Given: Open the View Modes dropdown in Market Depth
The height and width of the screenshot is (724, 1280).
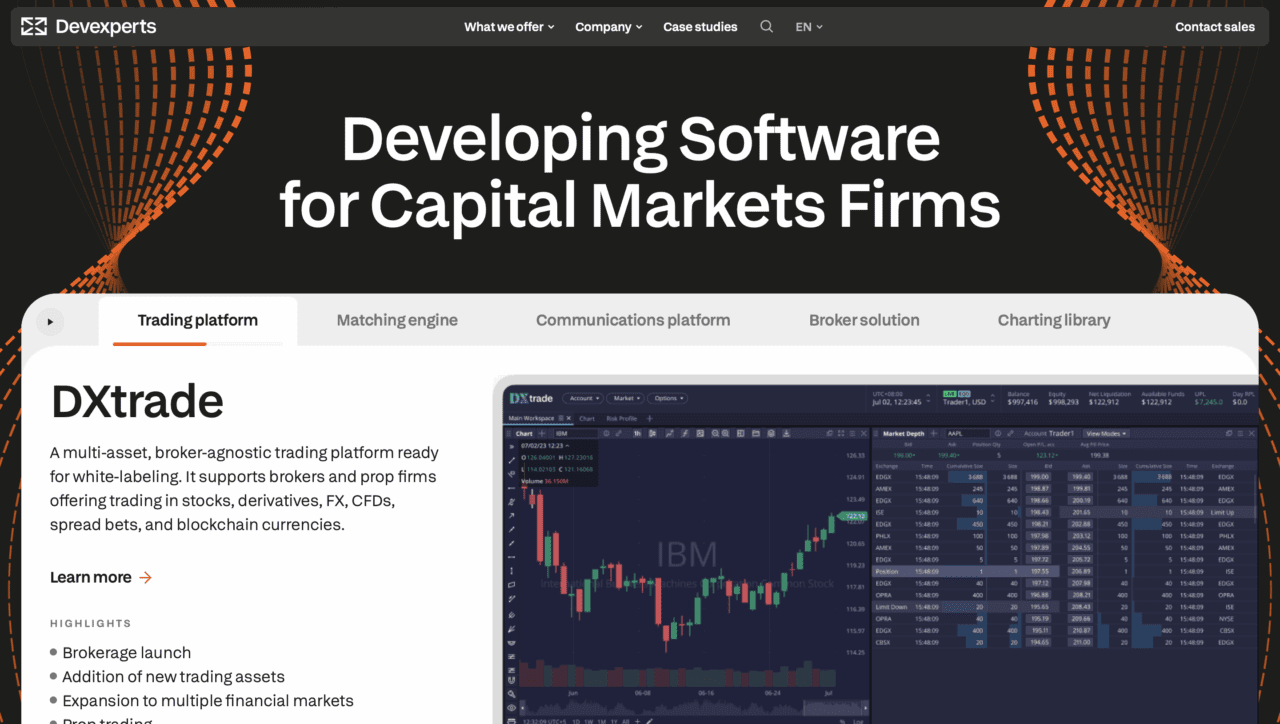Looking at the screenshot, I should 1106,433.
